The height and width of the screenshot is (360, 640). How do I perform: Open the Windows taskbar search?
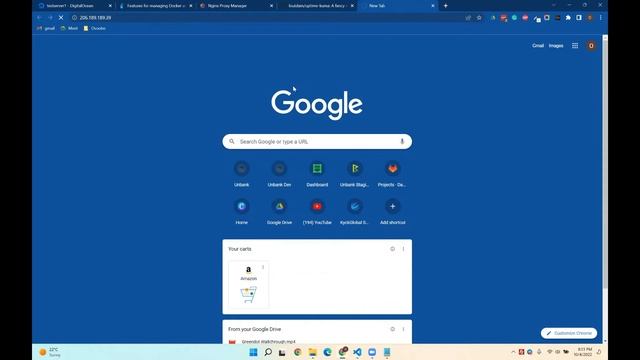click(x=268, y=352)
